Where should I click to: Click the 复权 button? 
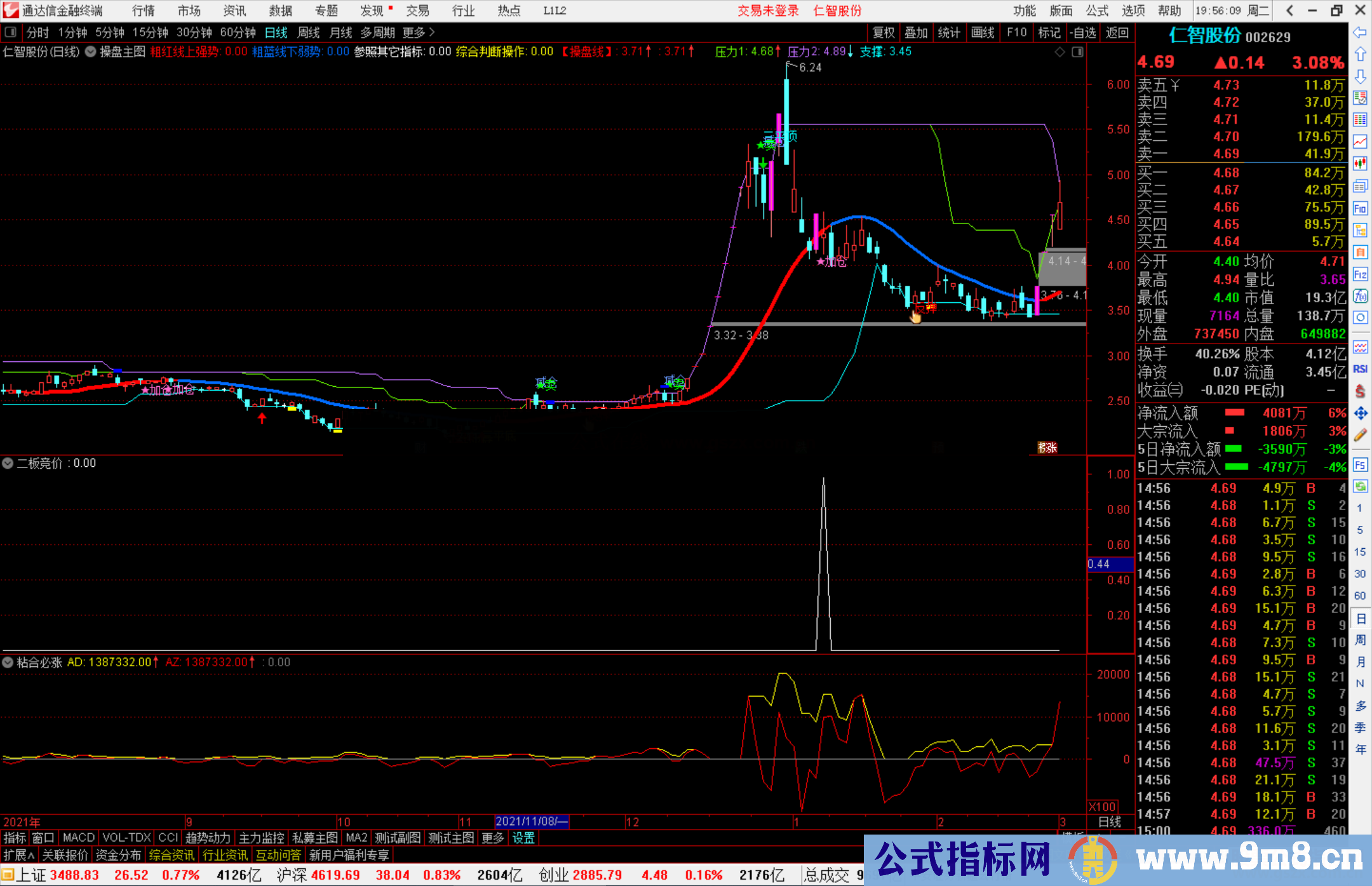[x=883, y=32]
